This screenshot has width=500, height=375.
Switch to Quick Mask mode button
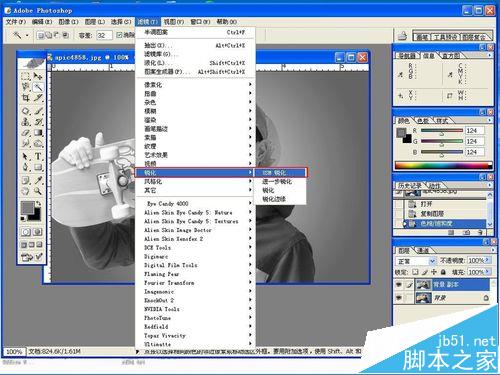(38, 232)
